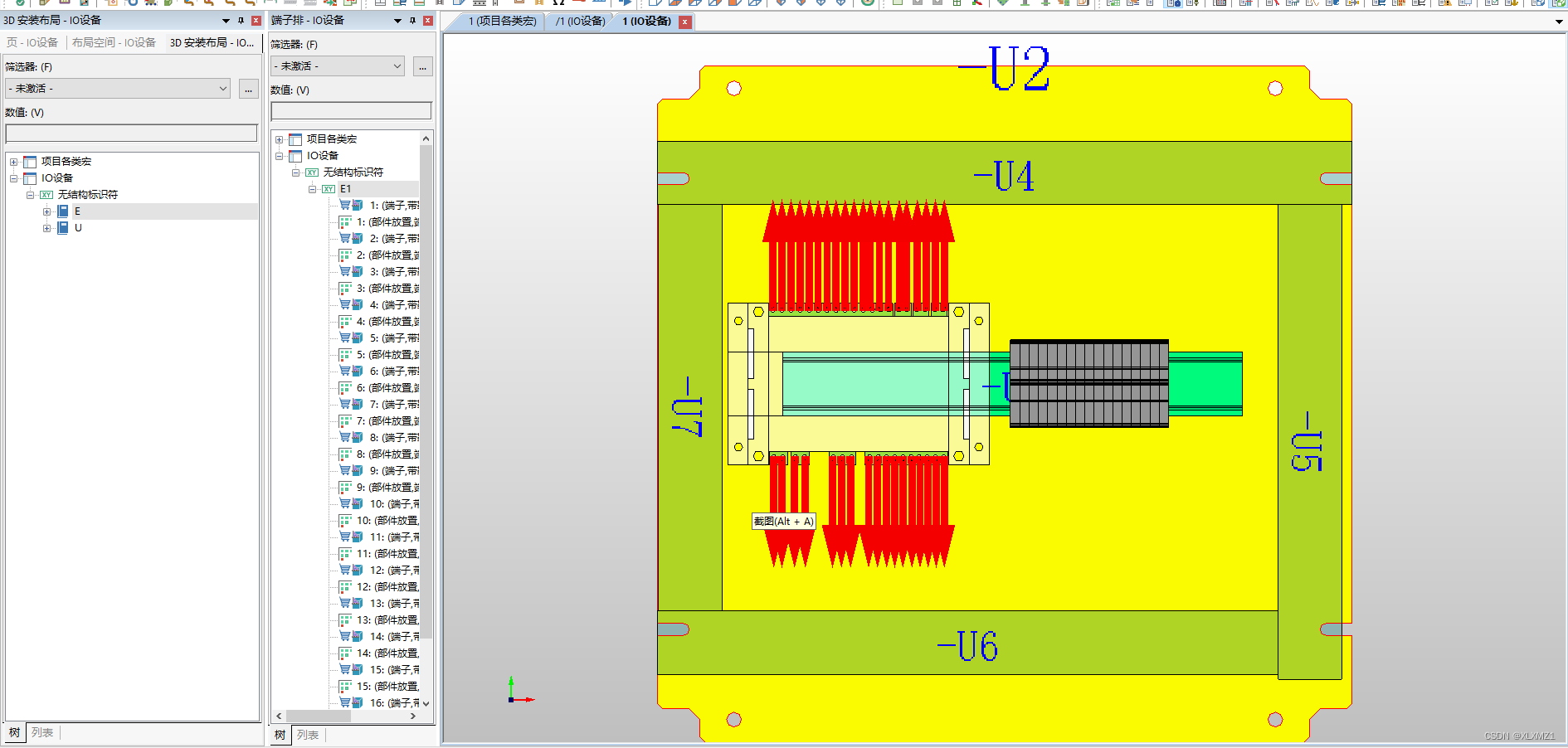Select the 3D 安装布局 - IO... tab

[x=212, y=42]
